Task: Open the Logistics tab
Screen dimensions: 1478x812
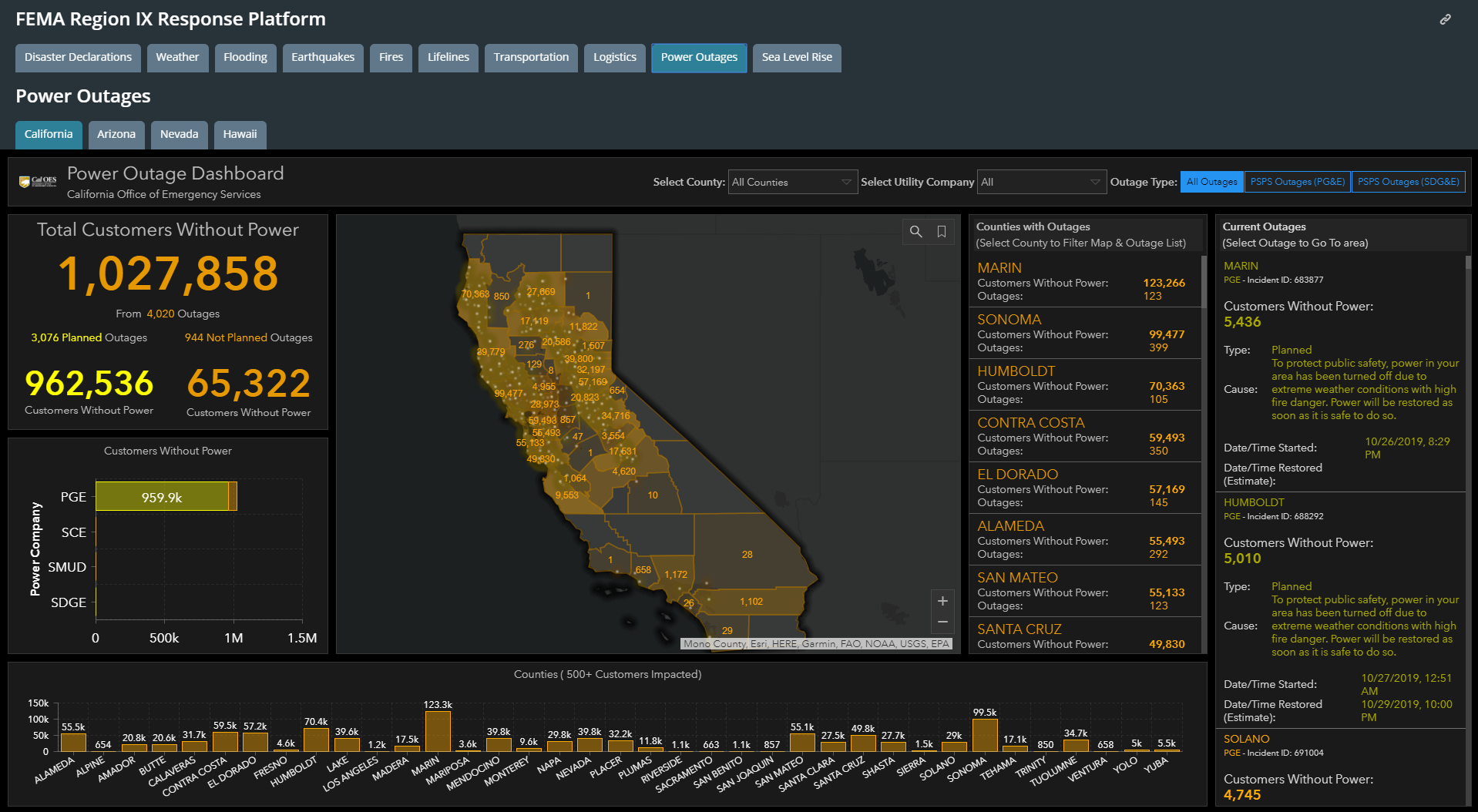Action: click(x=614, y=57)
